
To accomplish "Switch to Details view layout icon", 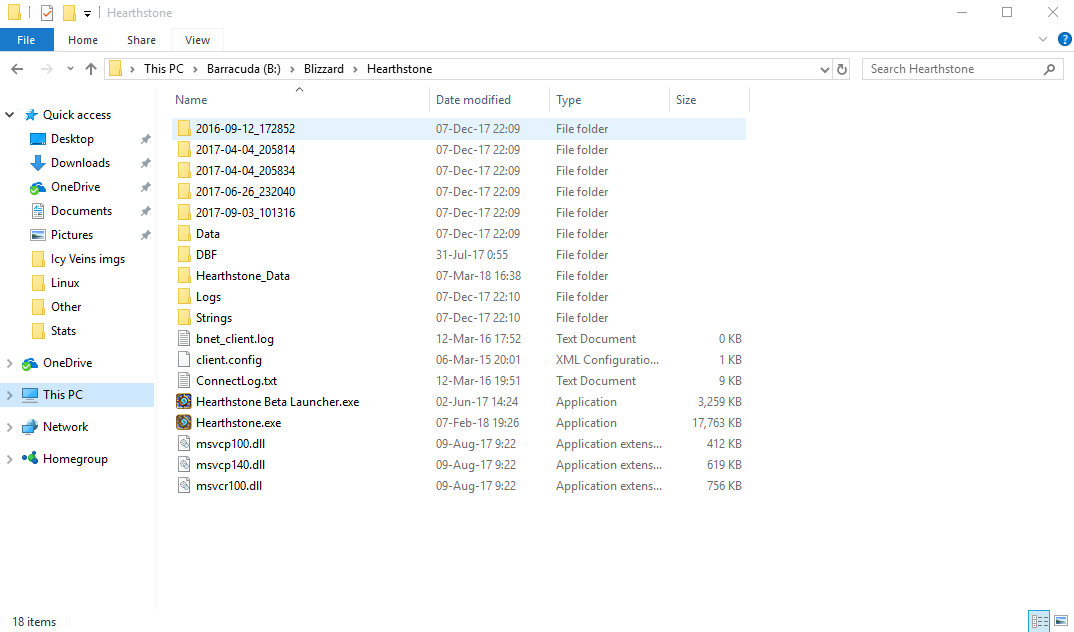I will [x=1039, y=621].
